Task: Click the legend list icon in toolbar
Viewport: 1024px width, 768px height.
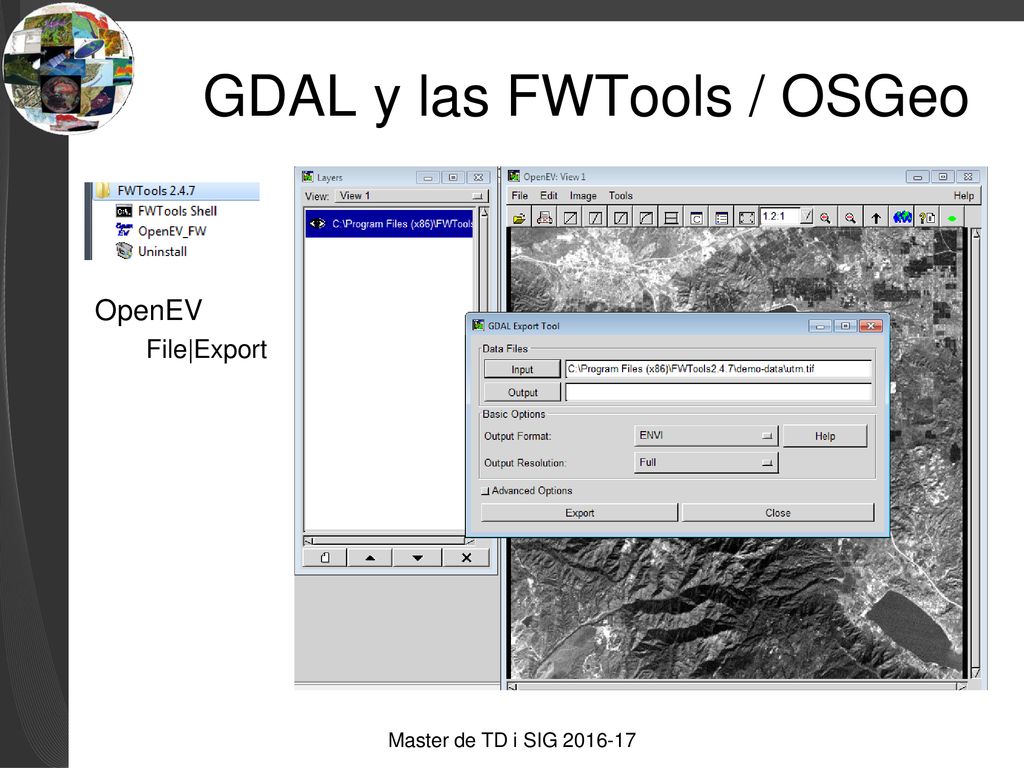Action: click(721, 217)
